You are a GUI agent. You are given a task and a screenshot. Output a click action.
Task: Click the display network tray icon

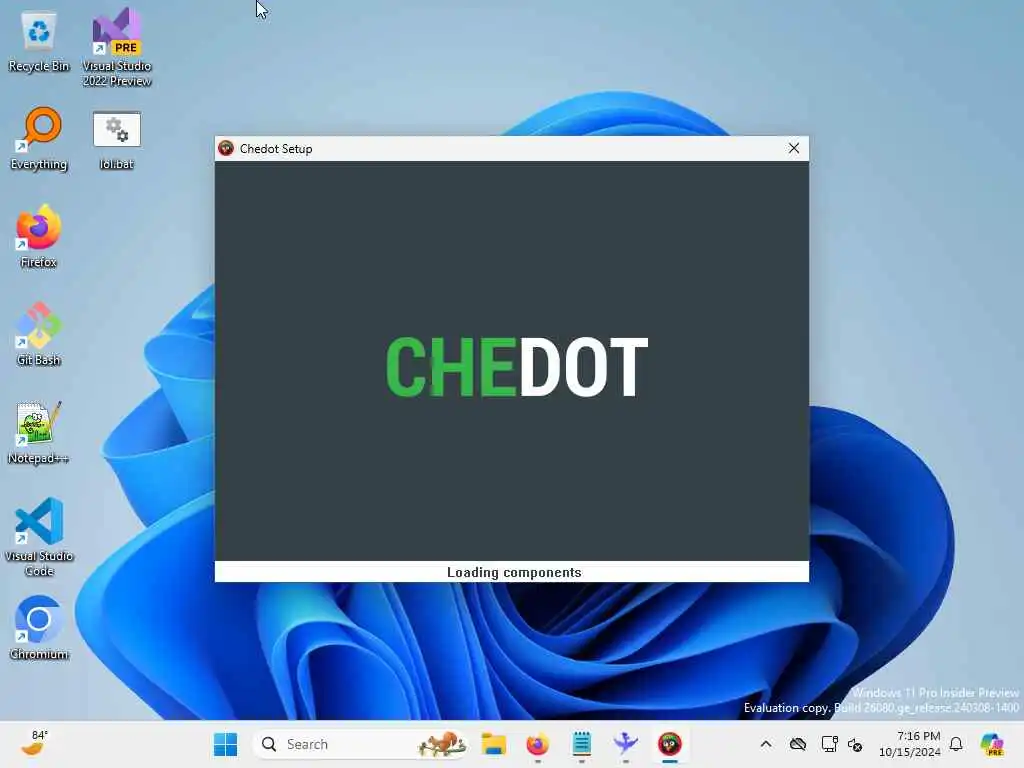829,744
